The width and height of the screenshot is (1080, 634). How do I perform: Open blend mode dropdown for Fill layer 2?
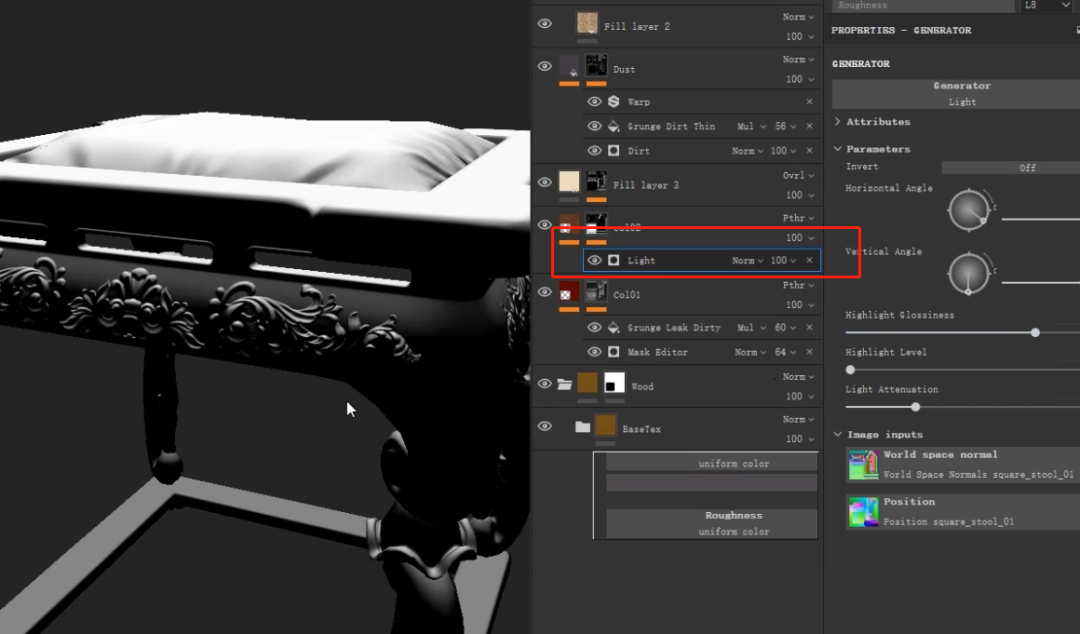tap(798, 17)
